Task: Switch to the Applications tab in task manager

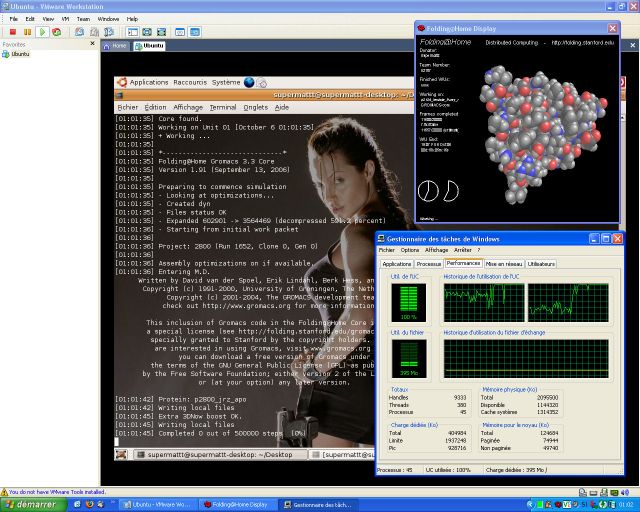Action: point(396,264)
